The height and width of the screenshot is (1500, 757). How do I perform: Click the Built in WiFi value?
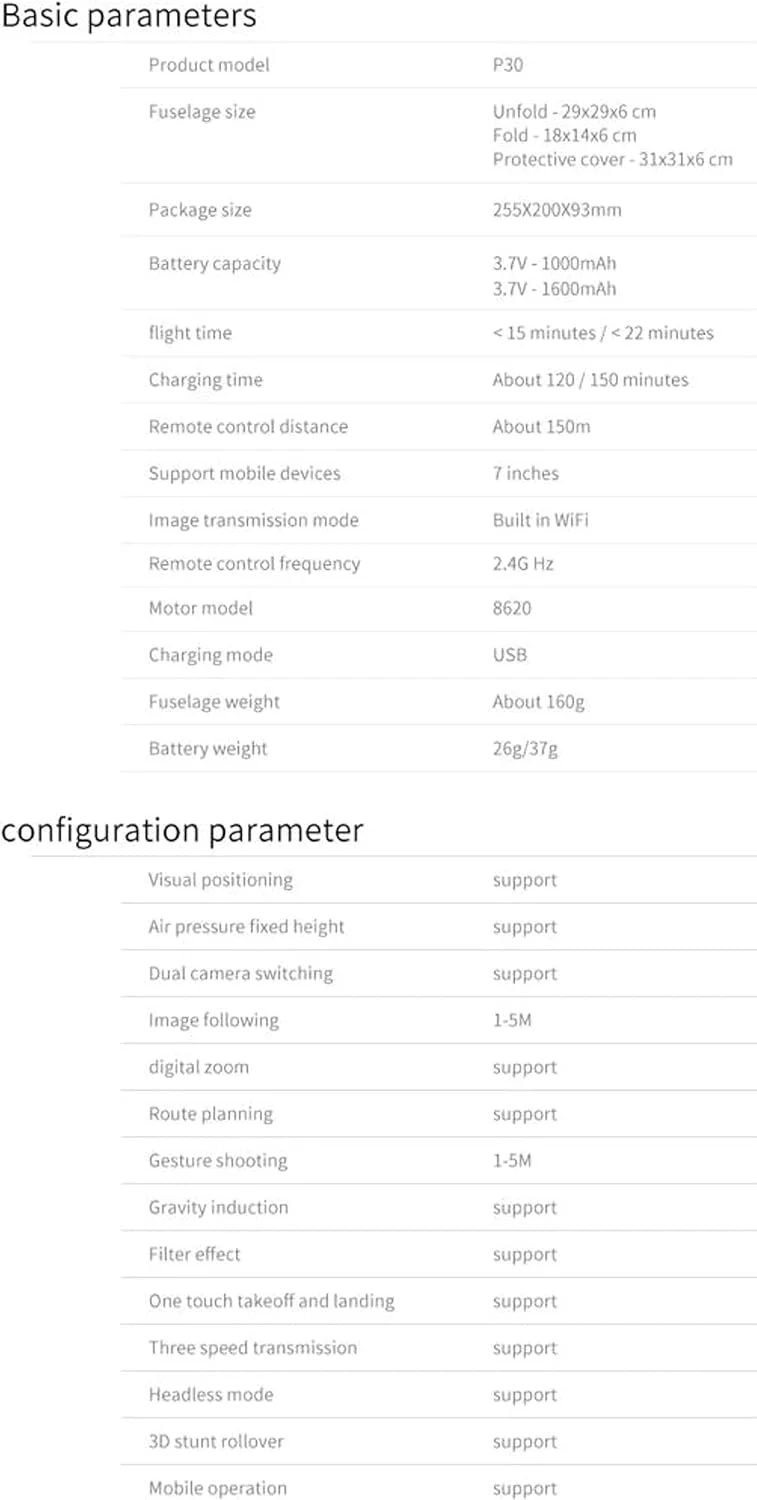[x=540, y=520]
